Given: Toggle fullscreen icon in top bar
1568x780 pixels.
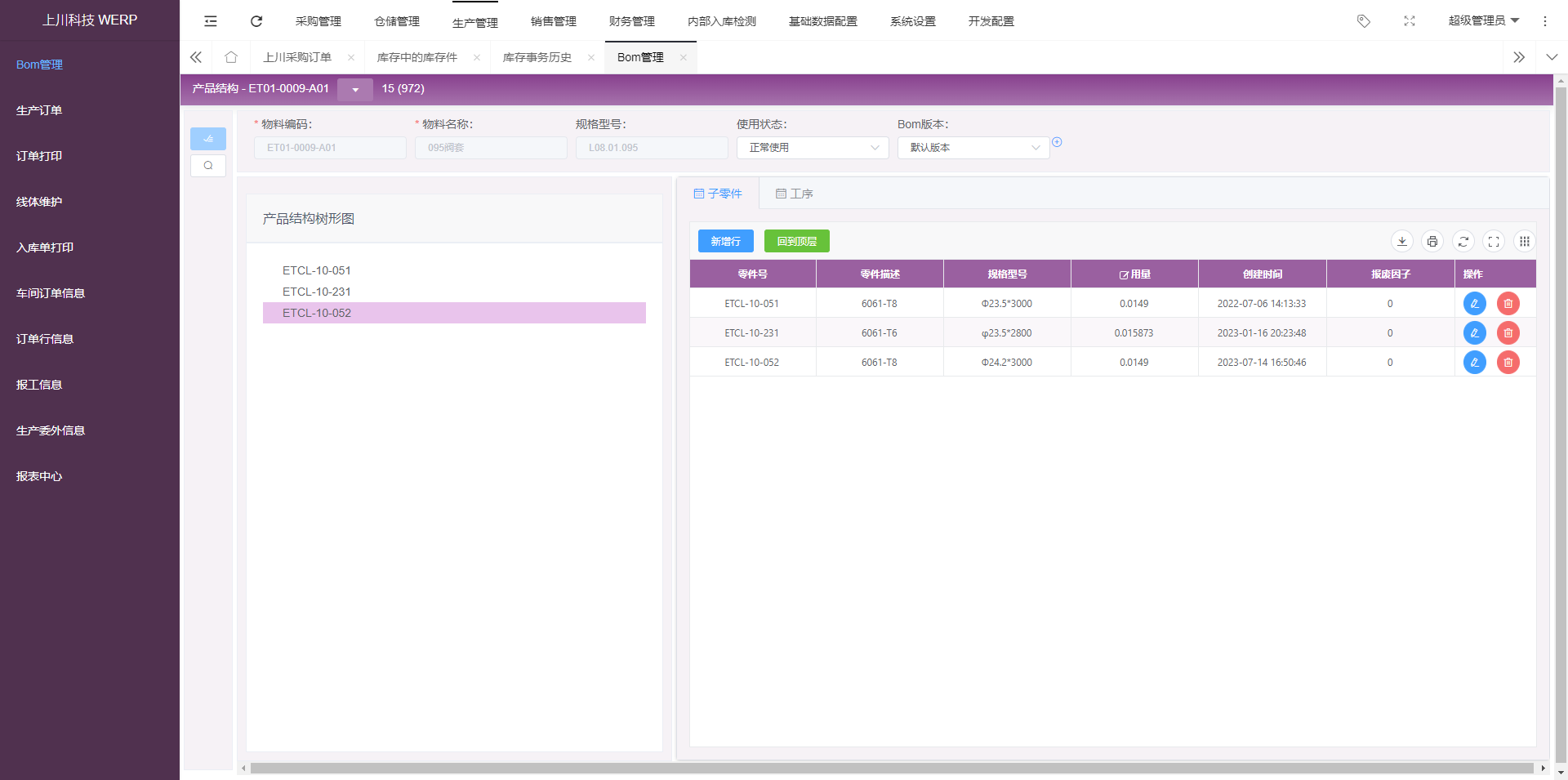Looking at the screenshot, I should point(1410,21).
